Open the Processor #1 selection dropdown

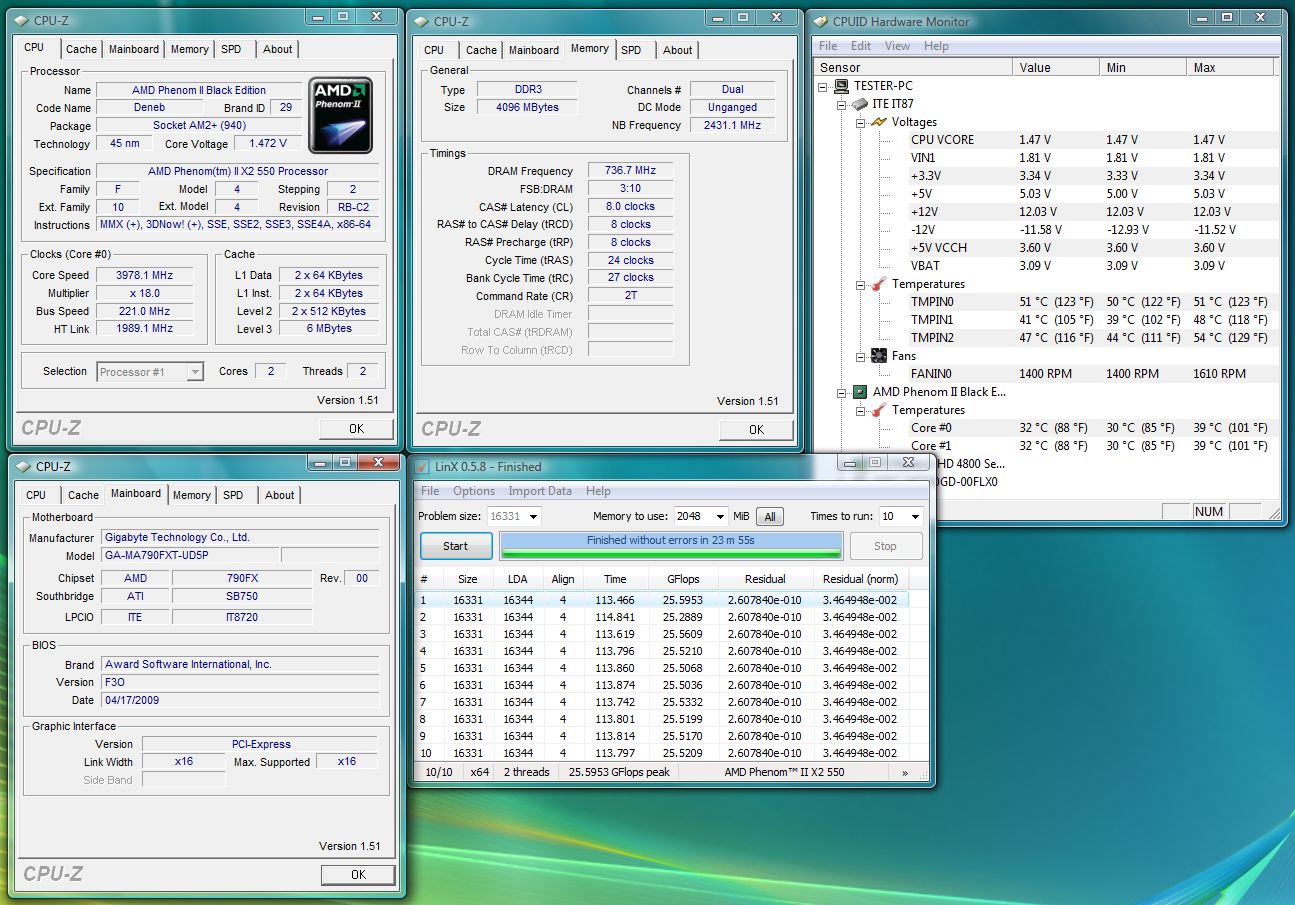[x=195, y=372]
